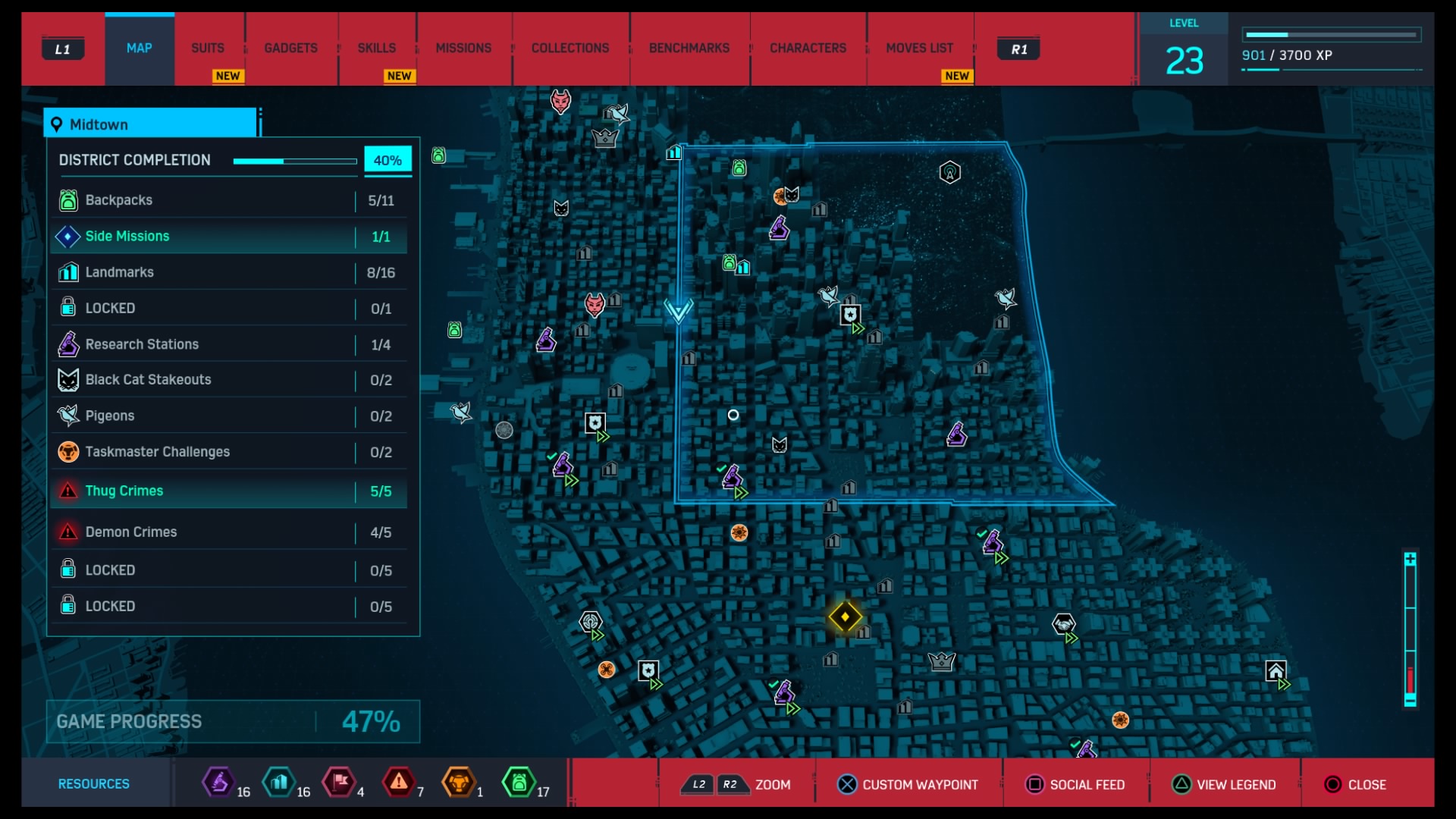Select the crown marker near the top
The height and width of the screenshot is (819, 1456).
coord(605,137)
